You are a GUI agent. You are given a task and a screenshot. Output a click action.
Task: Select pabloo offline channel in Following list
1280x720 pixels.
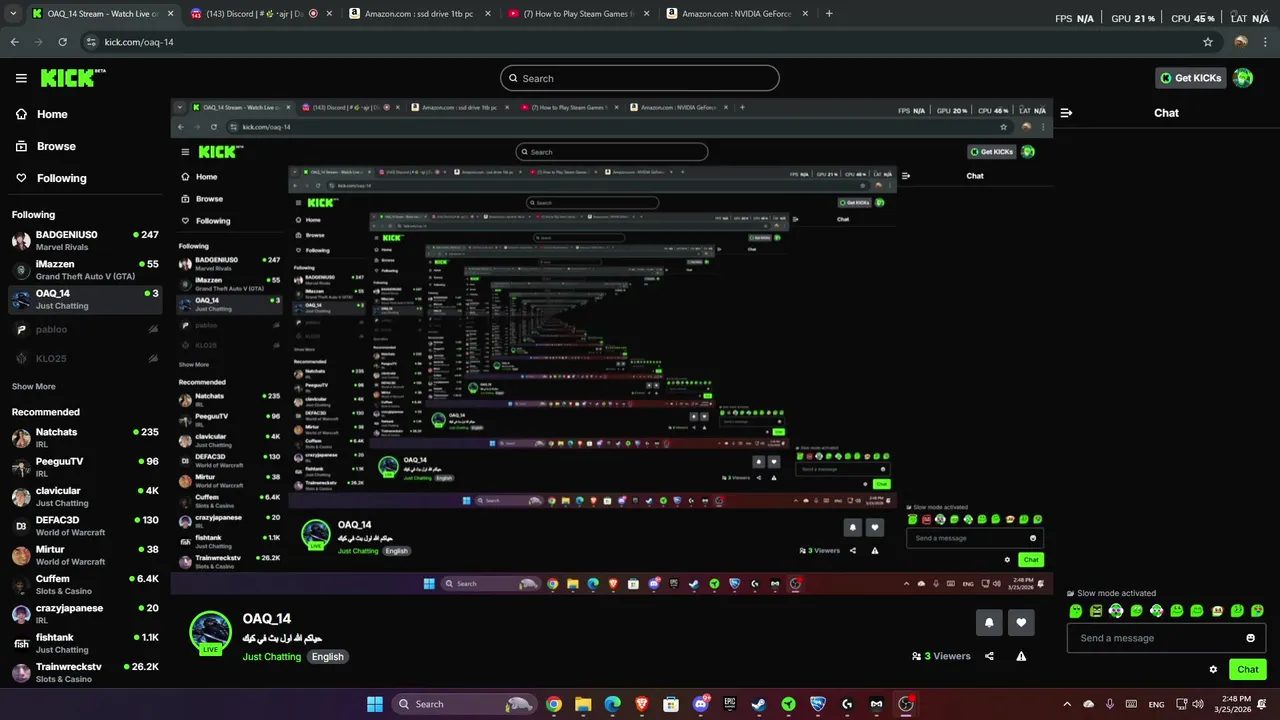(85, 329)
